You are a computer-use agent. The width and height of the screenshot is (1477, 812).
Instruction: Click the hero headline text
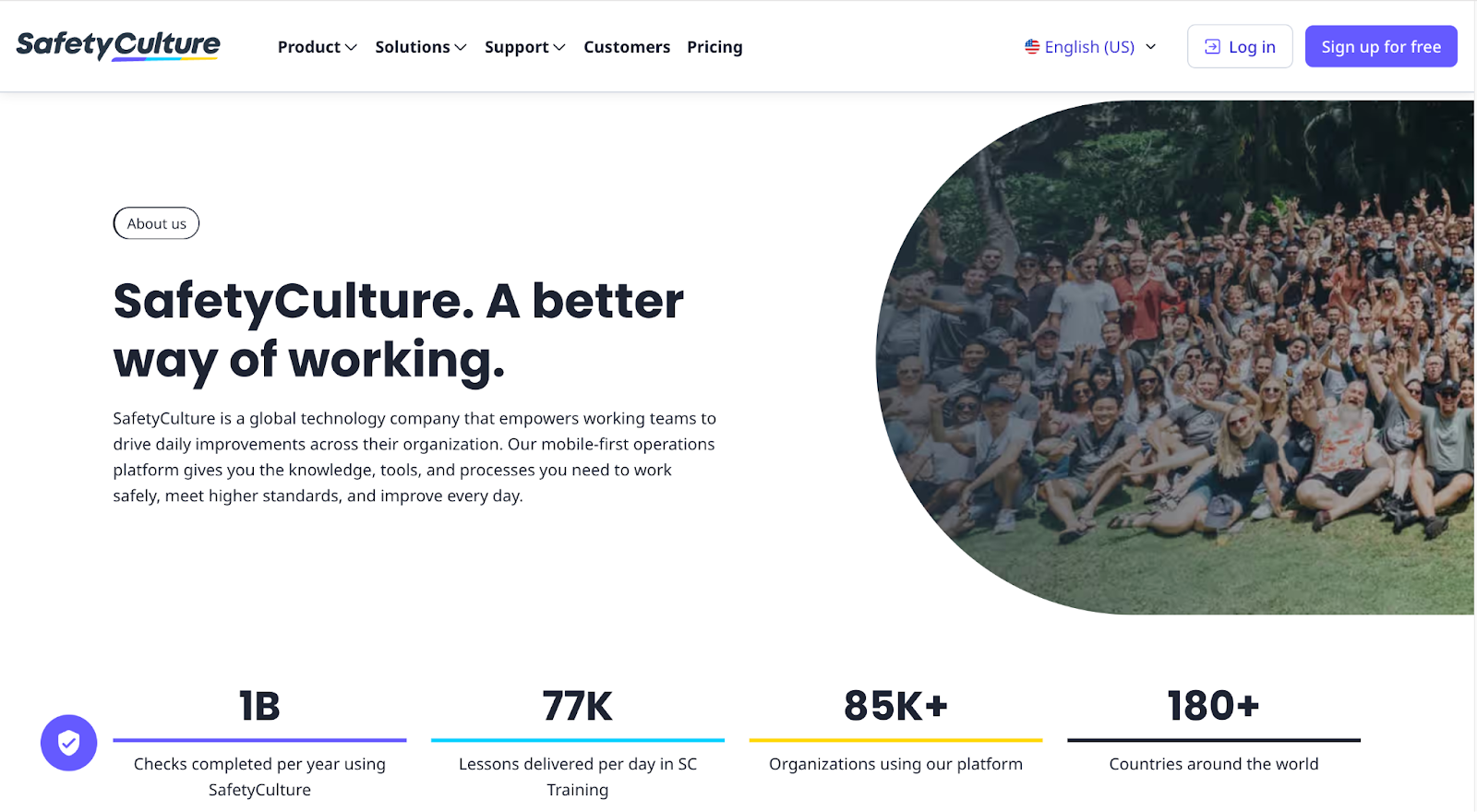[x=397, y=328]
